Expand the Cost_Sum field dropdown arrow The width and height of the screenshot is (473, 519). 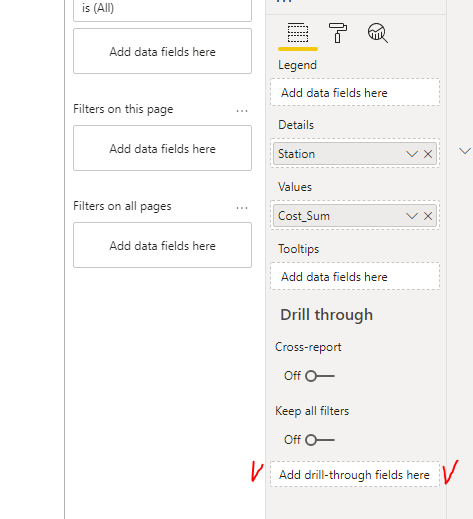click(412, 216)
